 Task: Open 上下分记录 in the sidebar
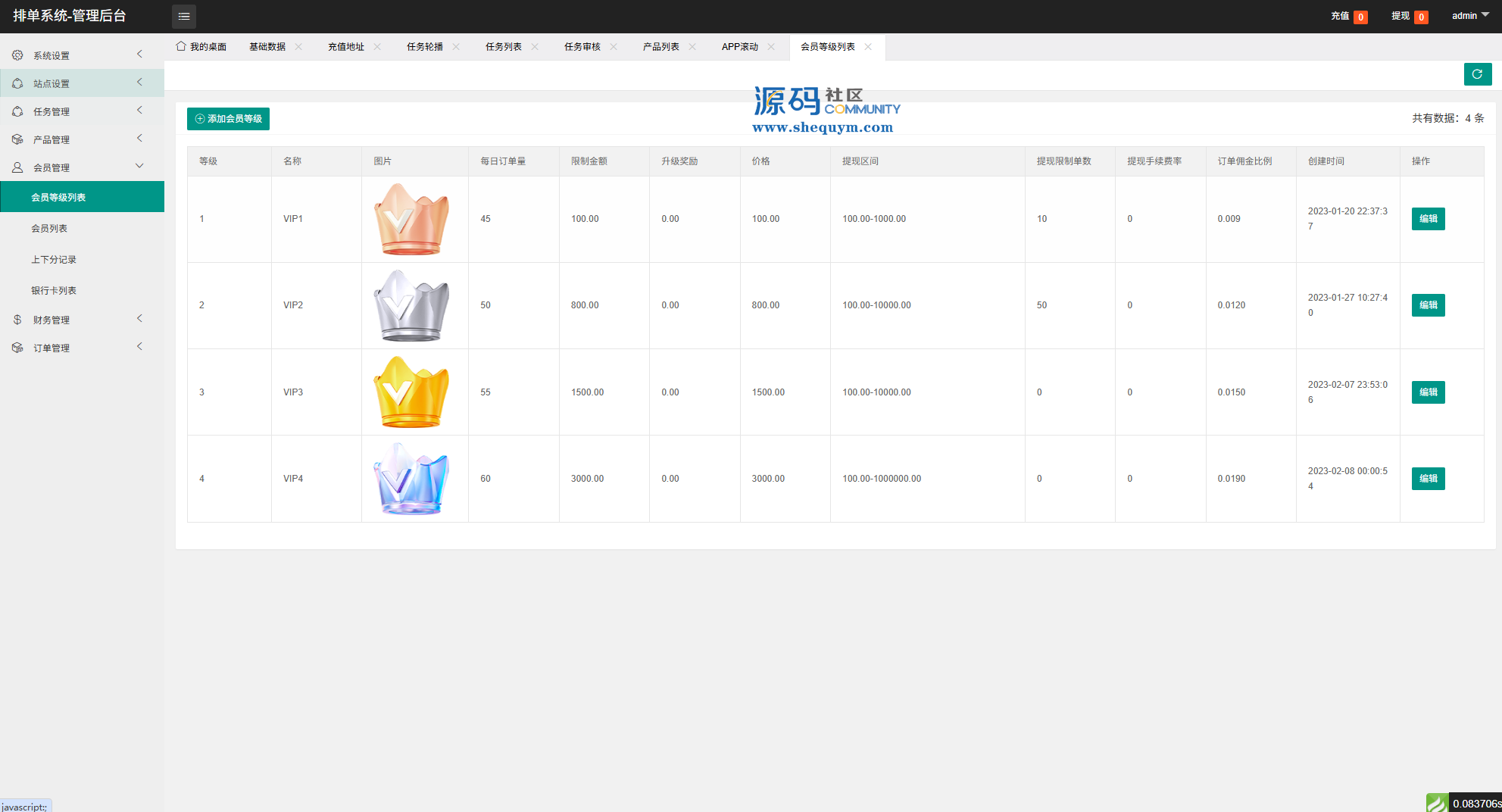[54, 260]
